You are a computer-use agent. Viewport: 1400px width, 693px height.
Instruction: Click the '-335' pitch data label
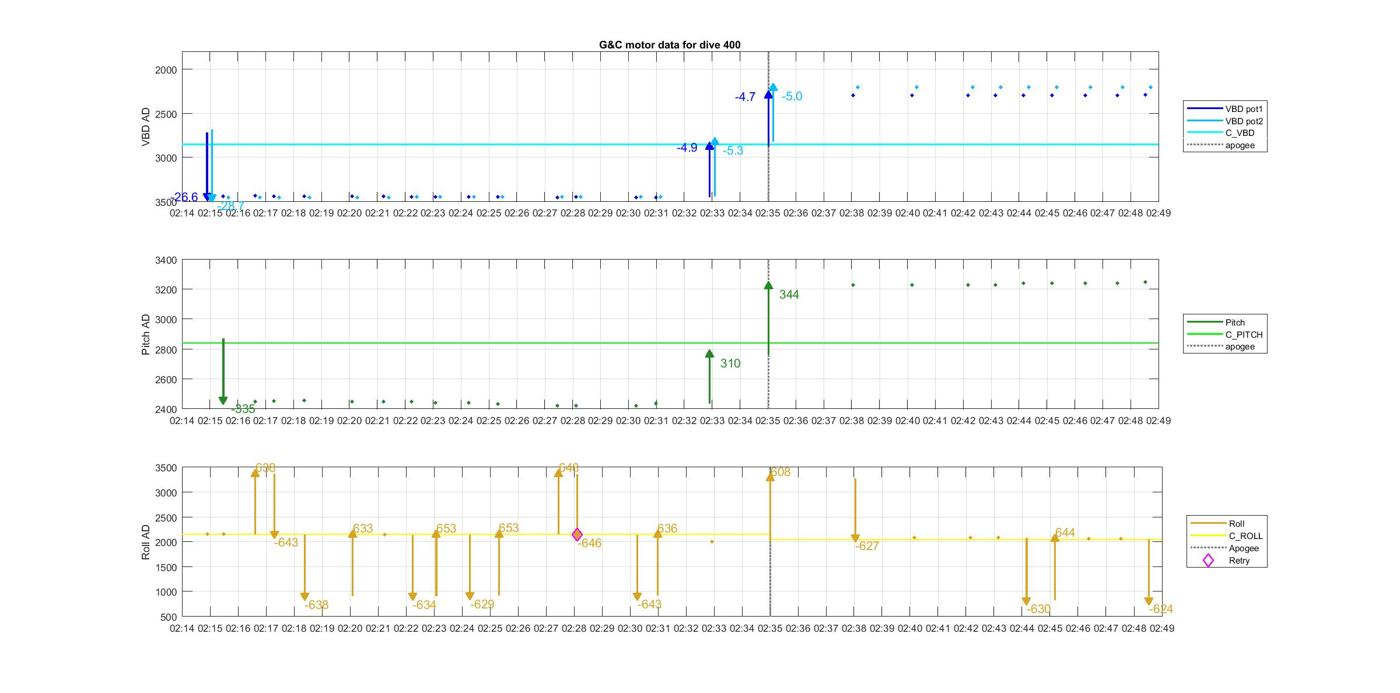point(243,409)
